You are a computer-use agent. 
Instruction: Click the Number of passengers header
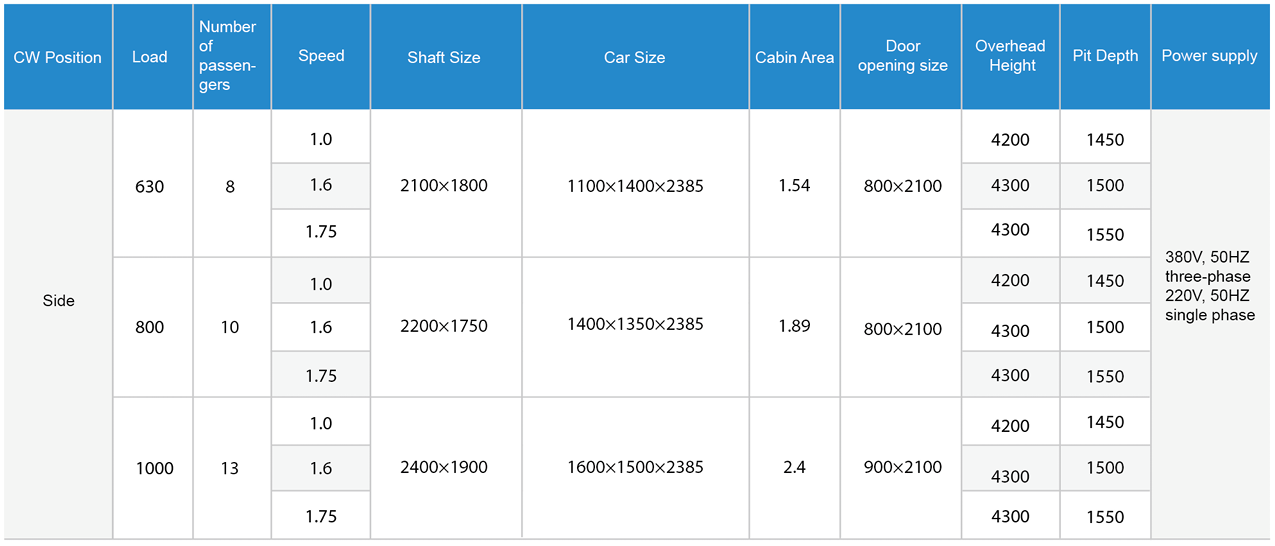229,56
